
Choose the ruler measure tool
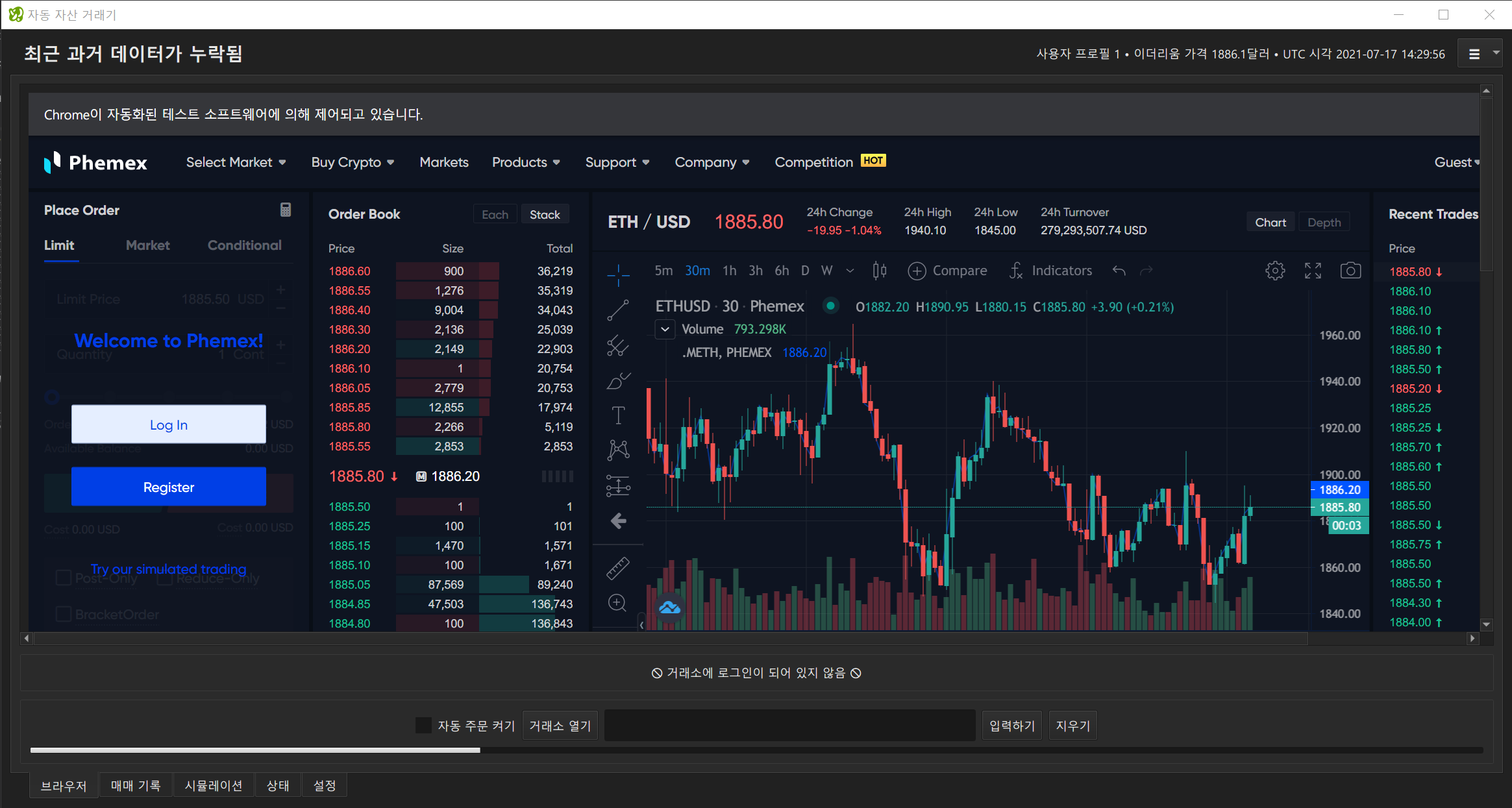click(x=618, y=568)
